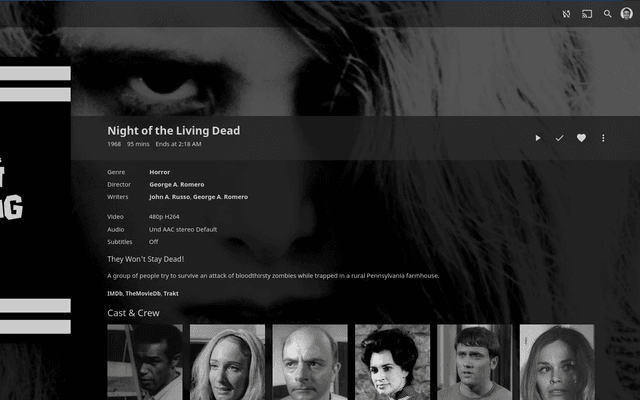Open the user profile avatar

pyautogui.click(x=627, y=13)
